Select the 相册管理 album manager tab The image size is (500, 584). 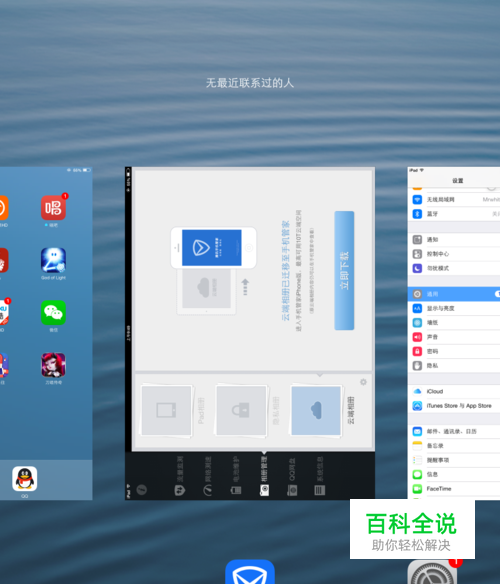pyautogui.click(x=264, y=476)
